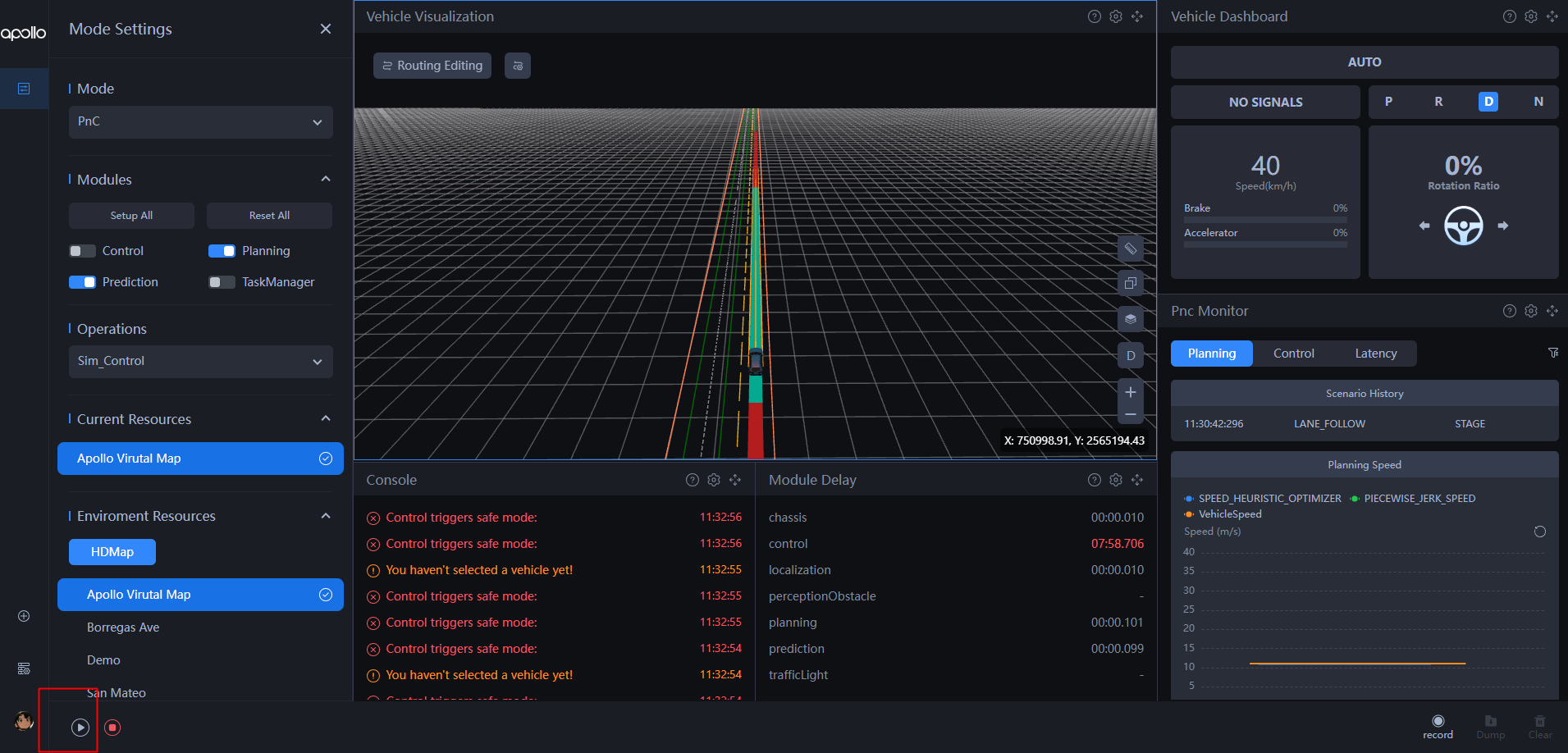Toggle VehicleSpeed legend series

(x=1223, y=514)
